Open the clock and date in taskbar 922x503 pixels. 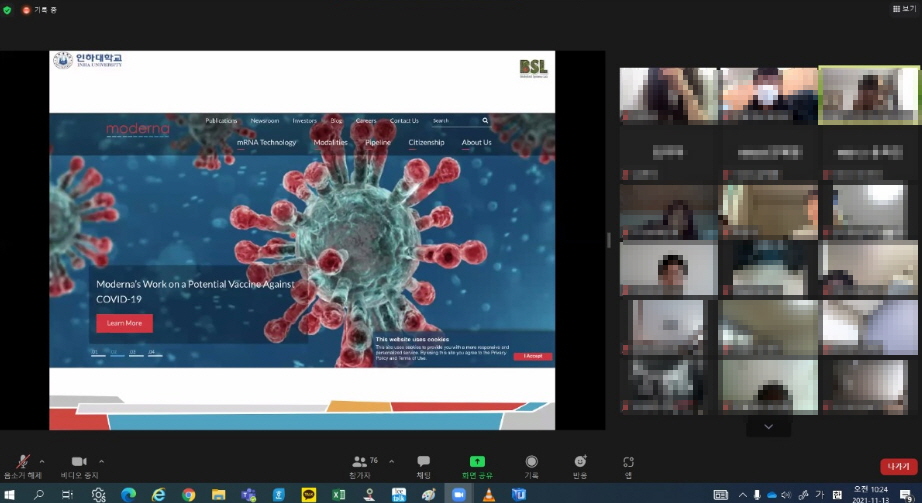coord(871,495)
